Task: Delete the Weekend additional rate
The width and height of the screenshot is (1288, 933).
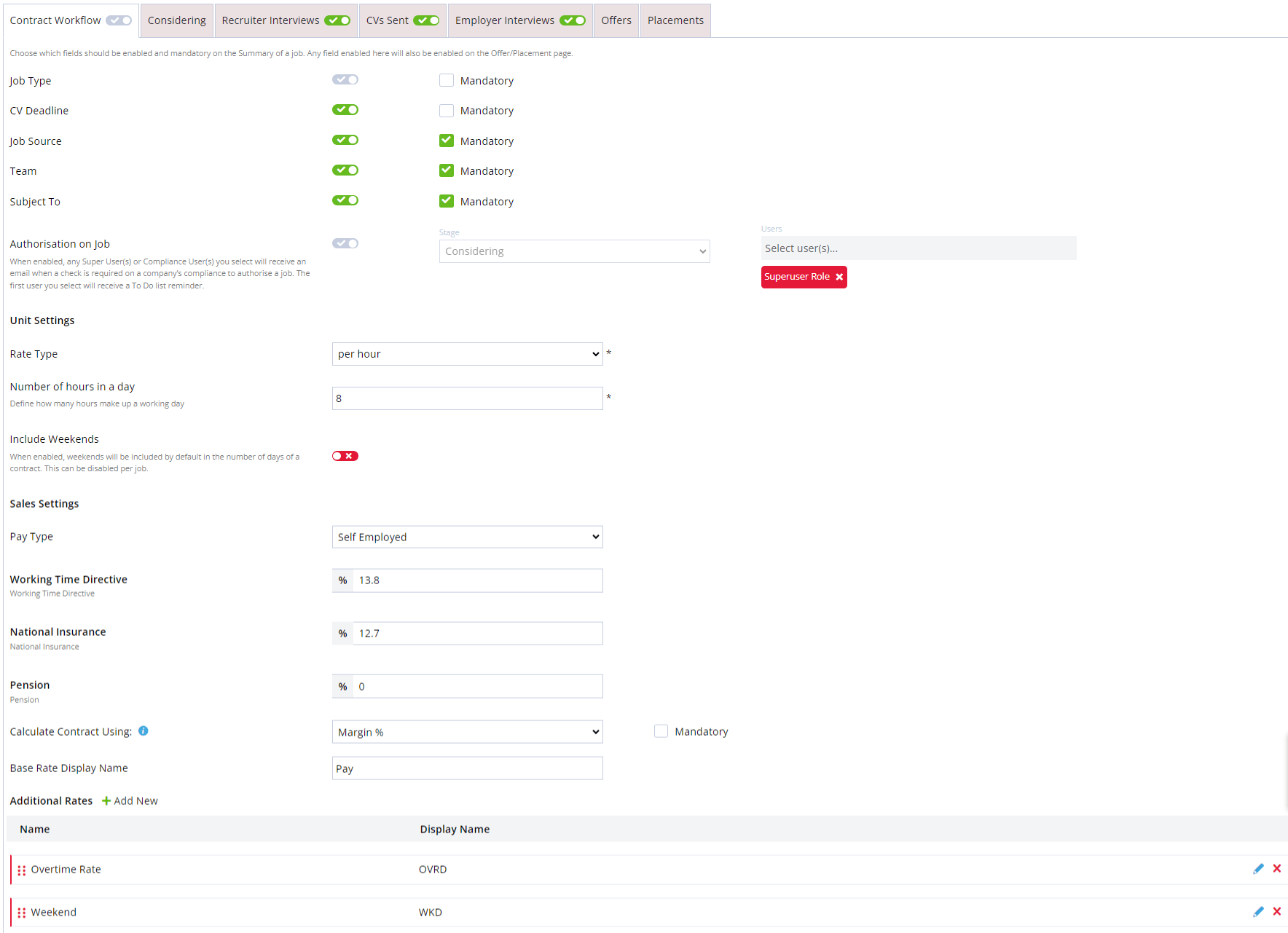Action: click(x=1276, y=911)
